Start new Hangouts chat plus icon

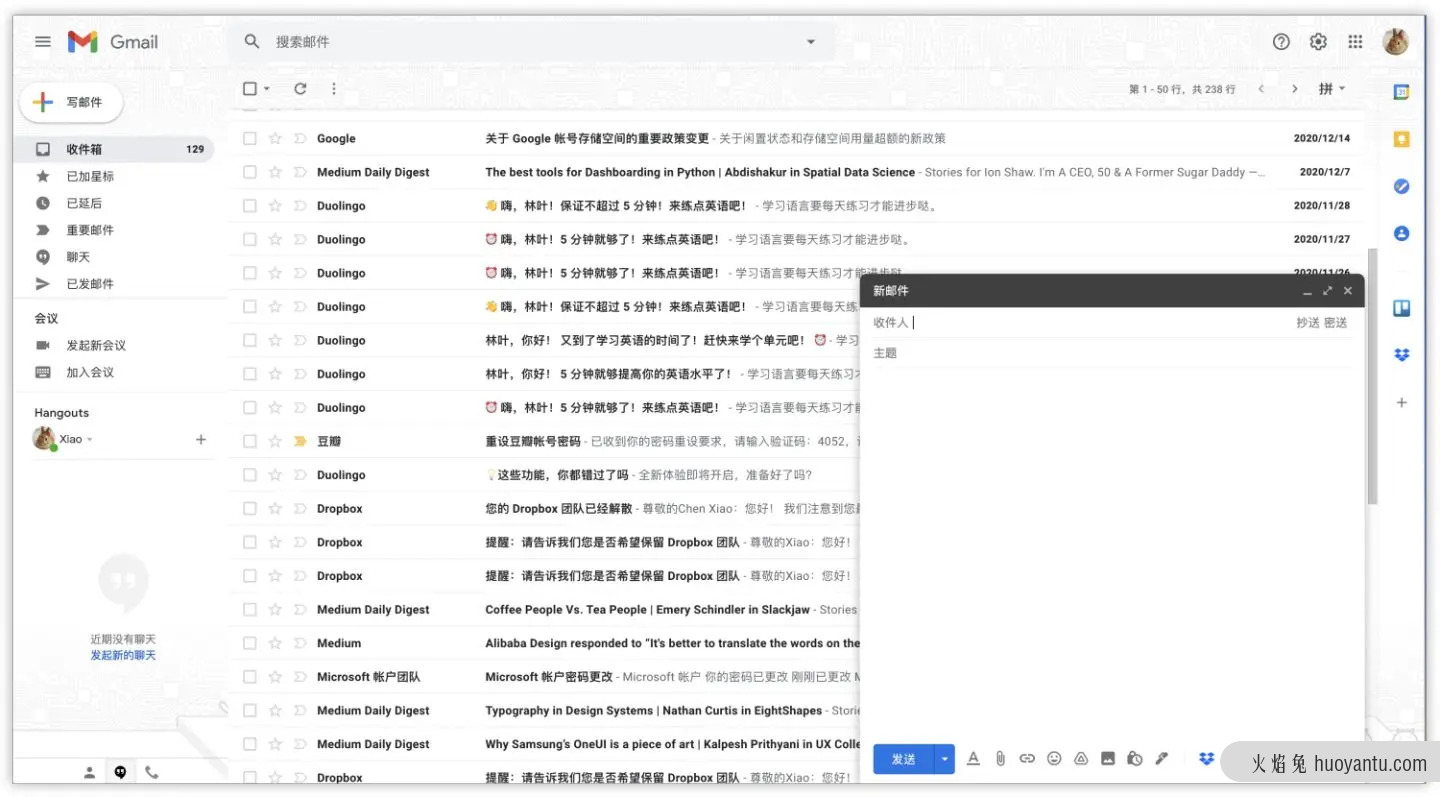pos(201,439)
